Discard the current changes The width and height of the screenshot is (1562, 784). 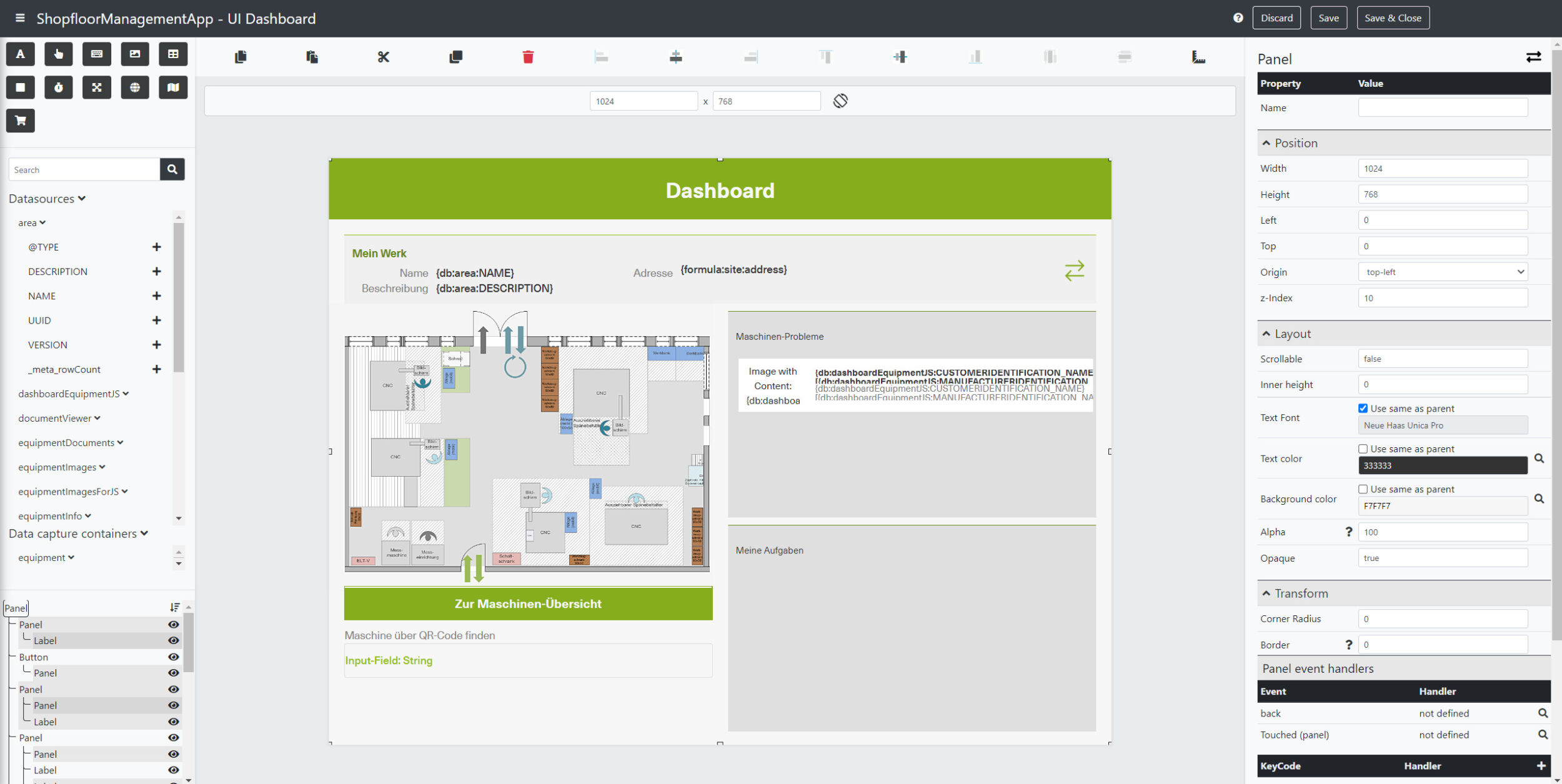(1276, 17)
